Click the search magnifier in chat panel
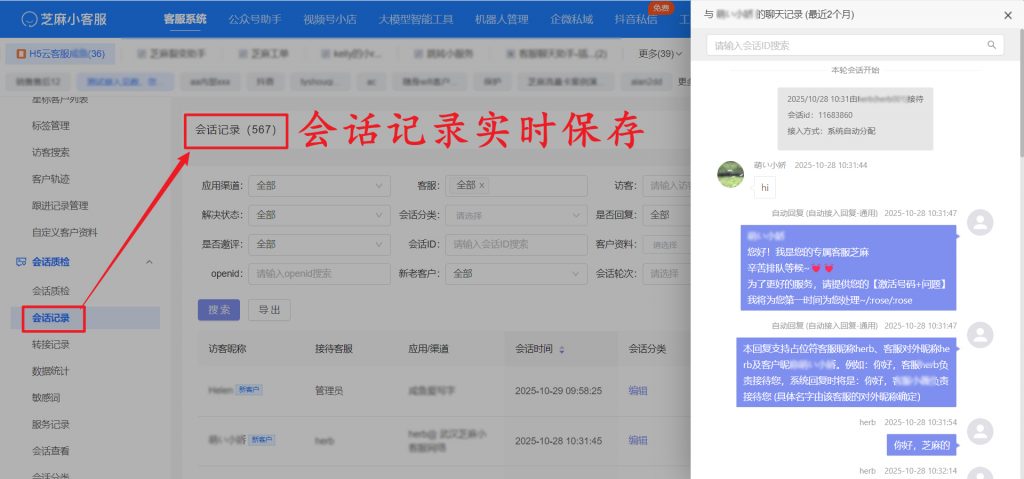The width and height of the screenshot is (1024, 479). coord(992,45)
